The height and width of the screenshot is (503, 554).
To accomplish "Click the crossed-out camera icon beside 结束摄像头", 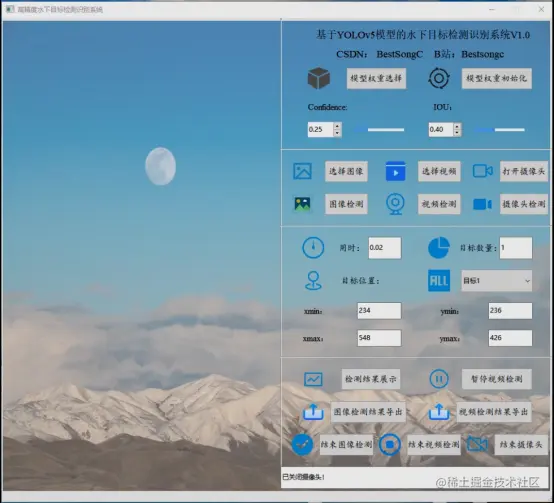I will click(477, 444).
